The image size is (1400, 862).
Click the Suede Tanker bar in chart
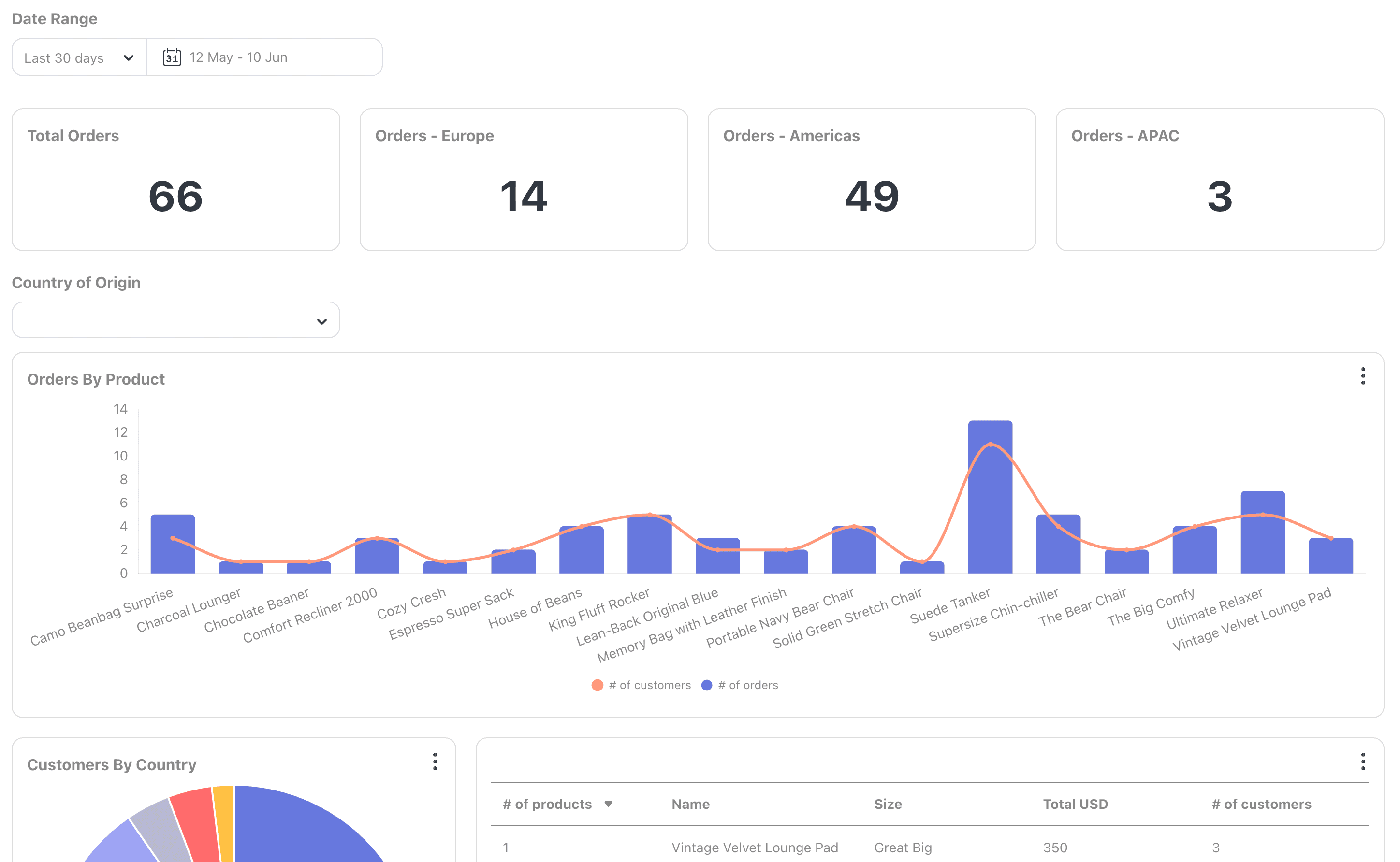click(x=990, y=497)
